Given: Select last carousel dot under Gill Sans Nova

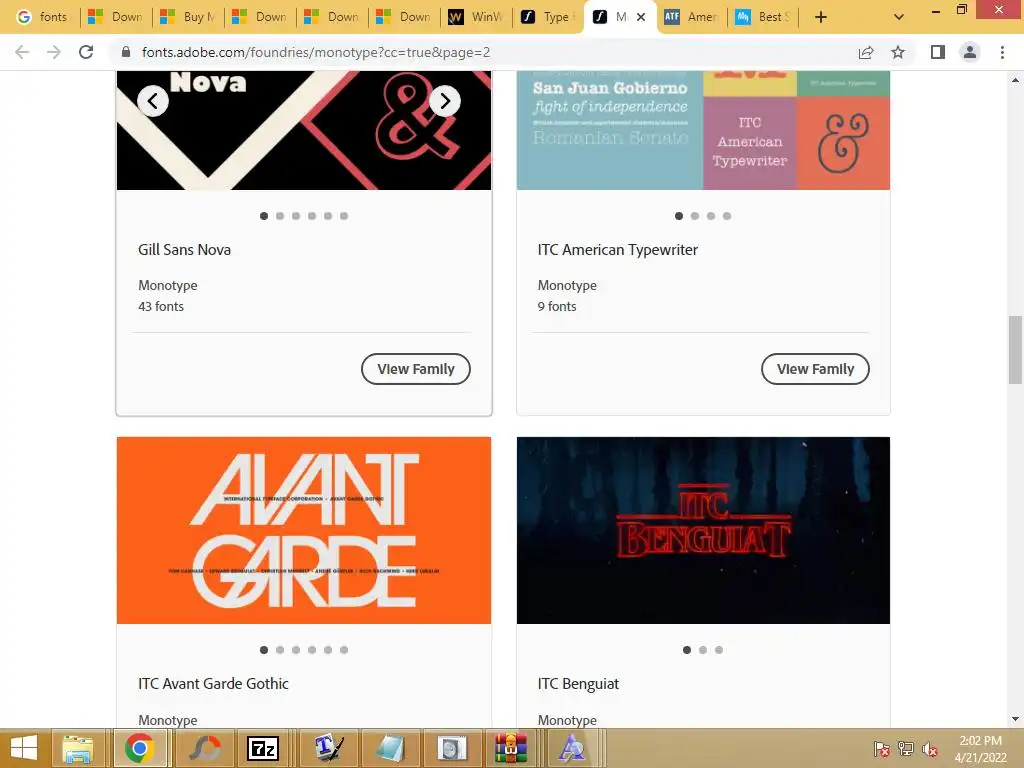Looking at the screenshot, I should pos(344,216).
